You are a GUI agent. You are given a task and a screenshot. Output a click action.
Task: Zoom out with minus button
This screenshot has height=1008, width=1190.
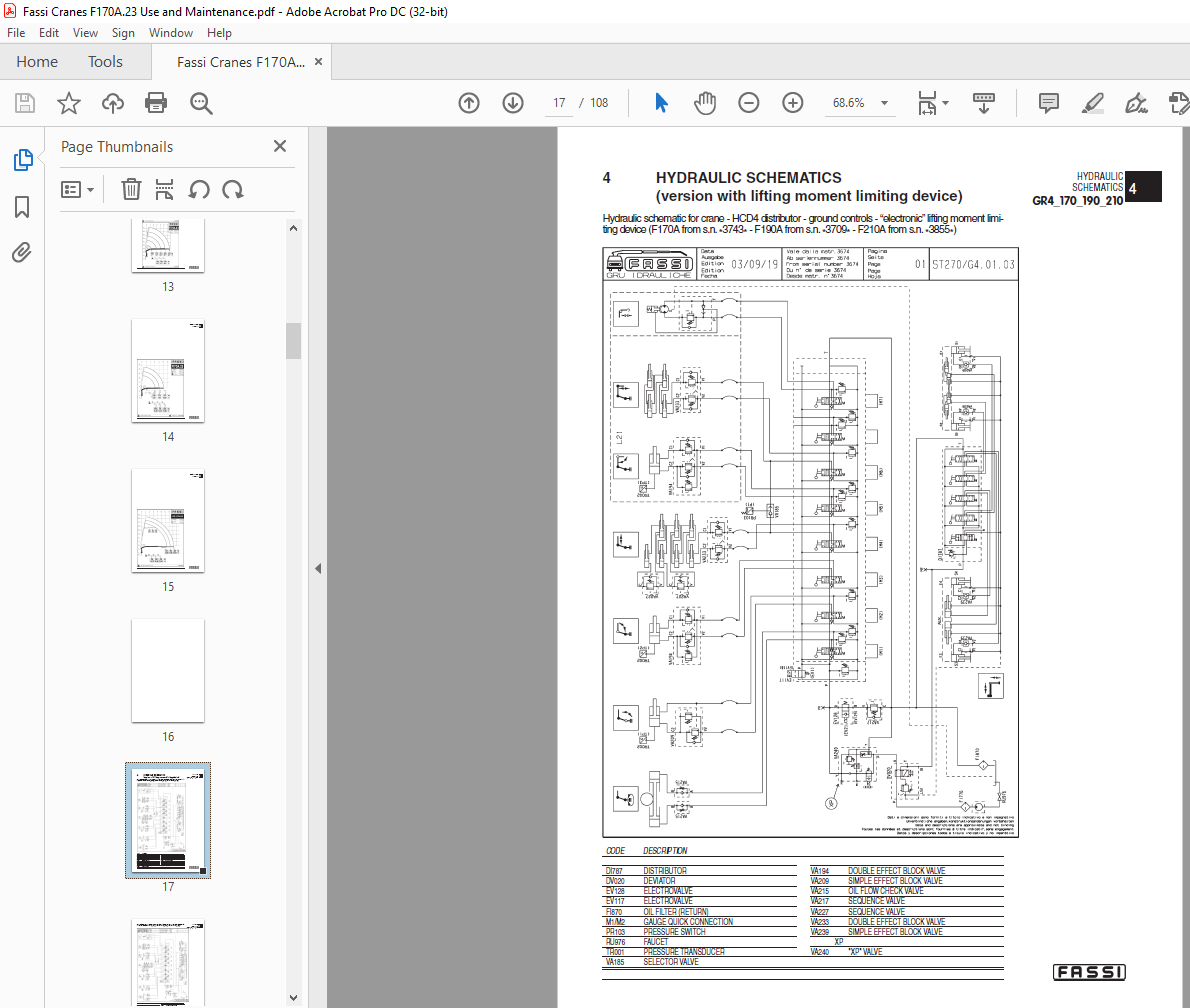point(749,103)
